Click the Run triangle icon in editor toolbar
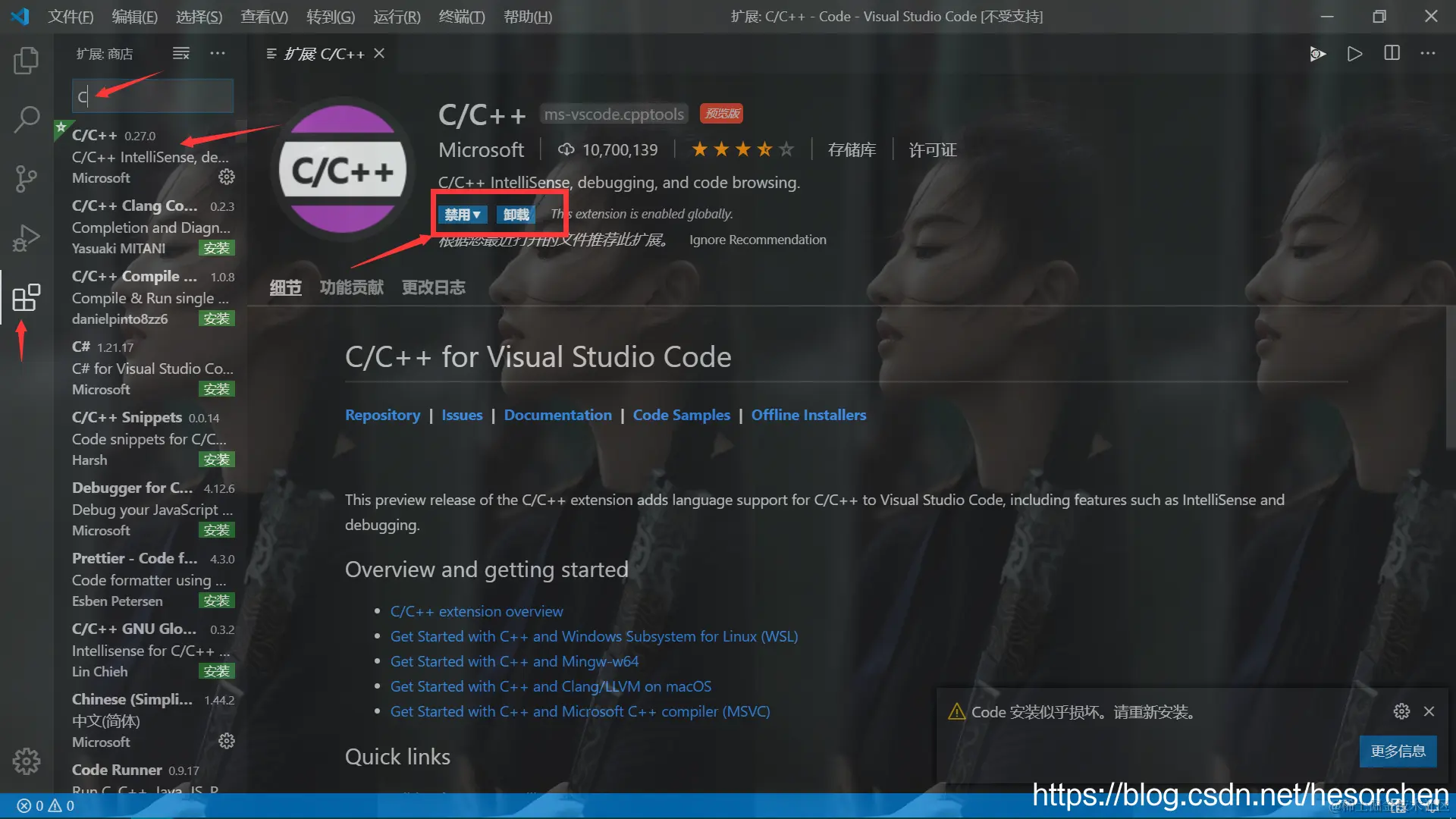Viewport: 1456px width, 819px height. tap(1354, 53)
